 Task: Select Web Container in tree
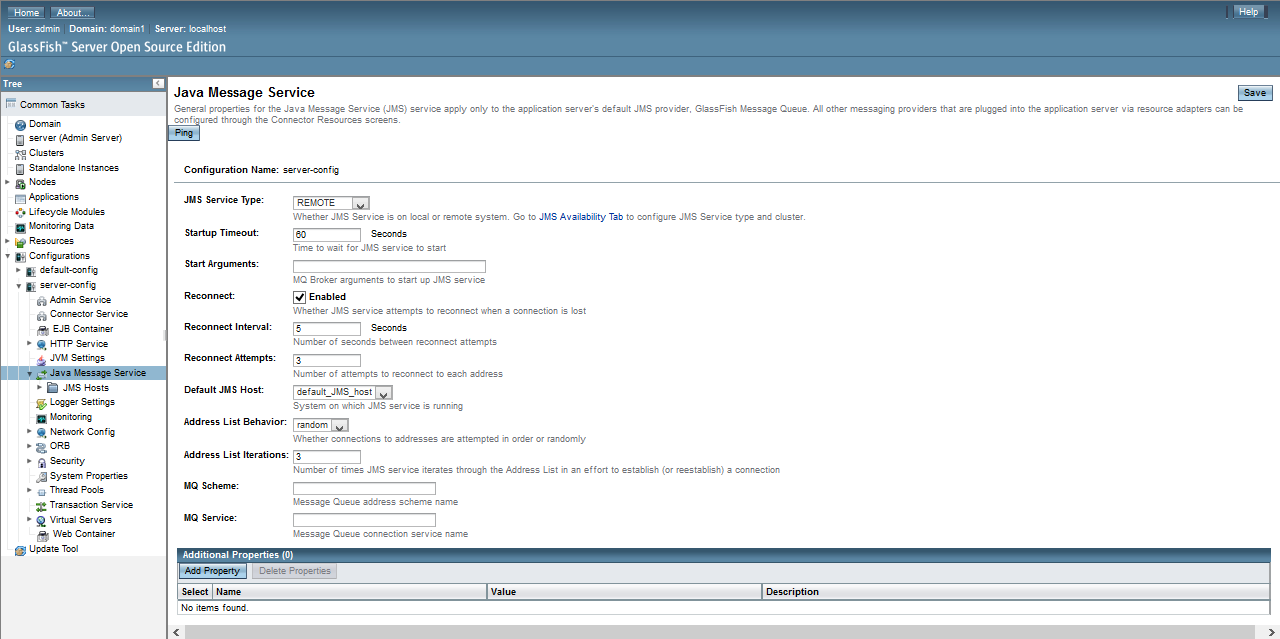pyautogui.click(x=84, y=534)
